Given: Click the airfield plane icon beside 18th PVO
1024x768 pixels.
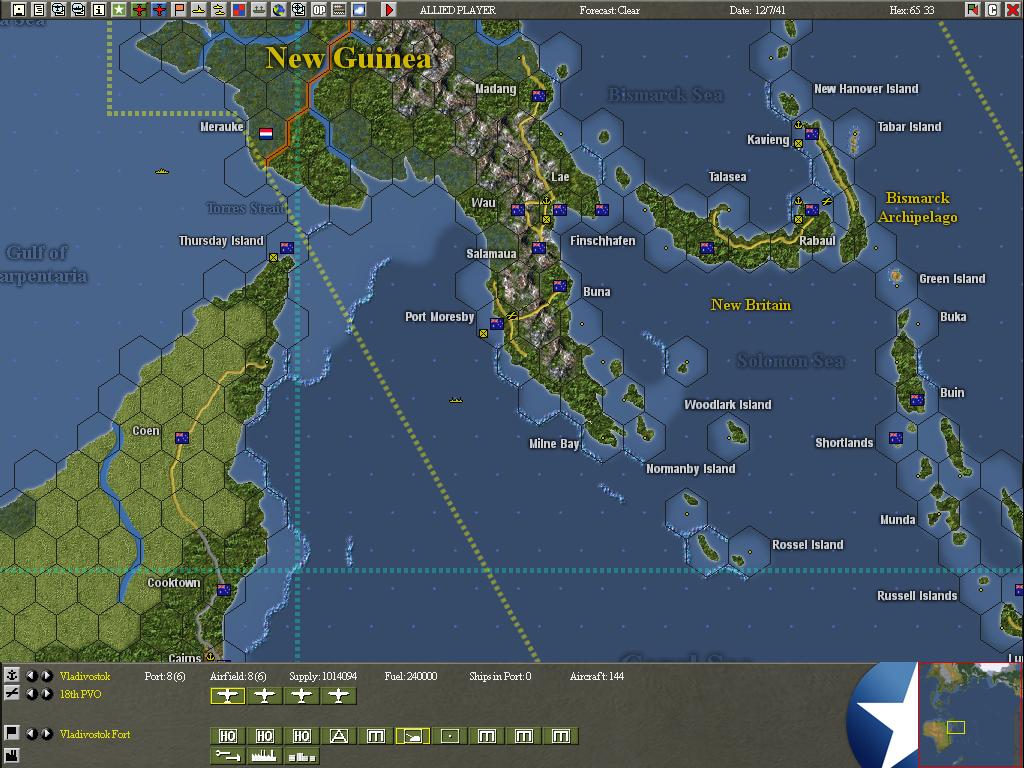Looking at the screenshot, I should [12, 693].
